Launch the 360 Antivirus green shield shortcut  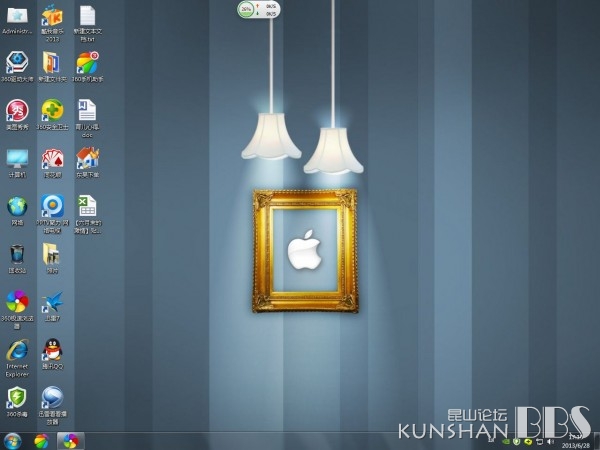click(x=18, y=397)
